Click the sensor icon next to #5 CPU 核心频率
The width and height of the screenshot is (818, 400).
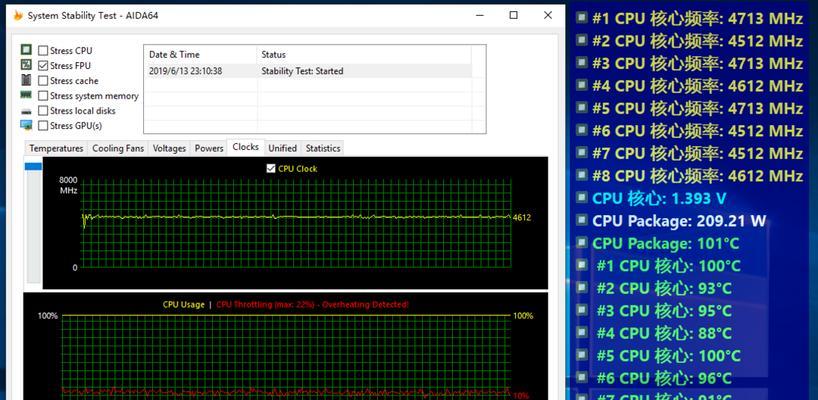tap(582, 107)
